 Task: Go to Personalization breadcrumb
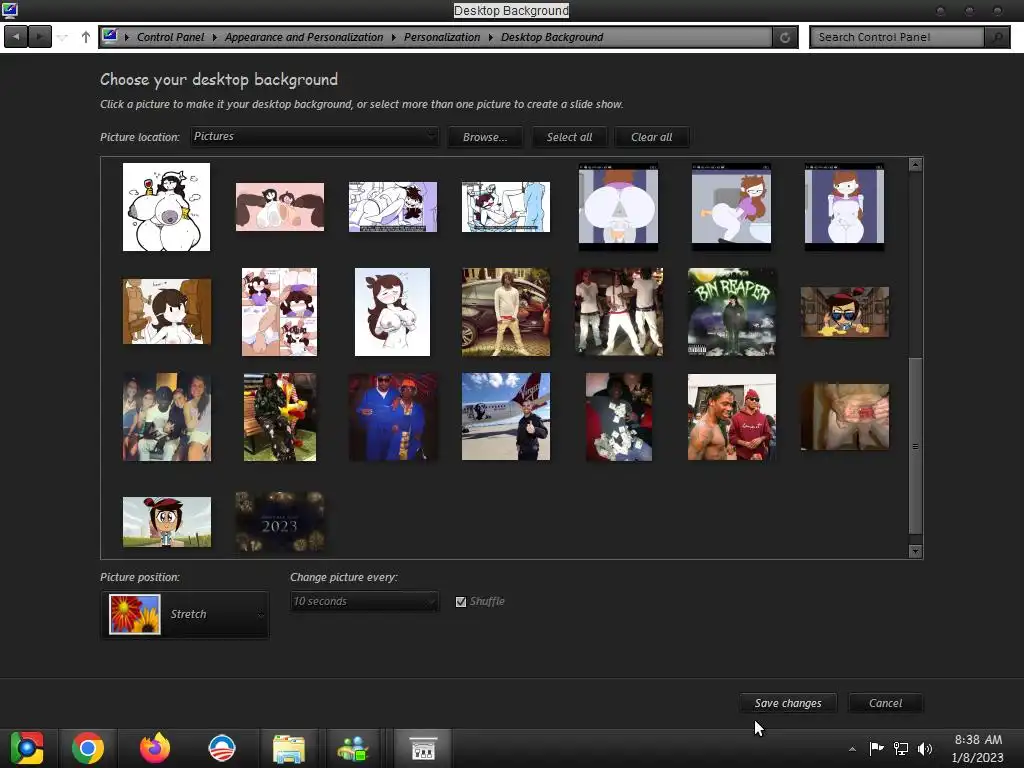441,37
